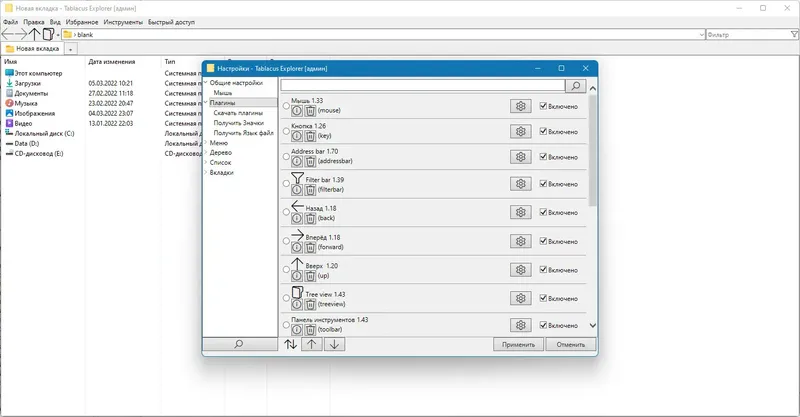Disable the Address bar plugin checkbox
This screenshot has width=800, height=417.
(543, 157)
